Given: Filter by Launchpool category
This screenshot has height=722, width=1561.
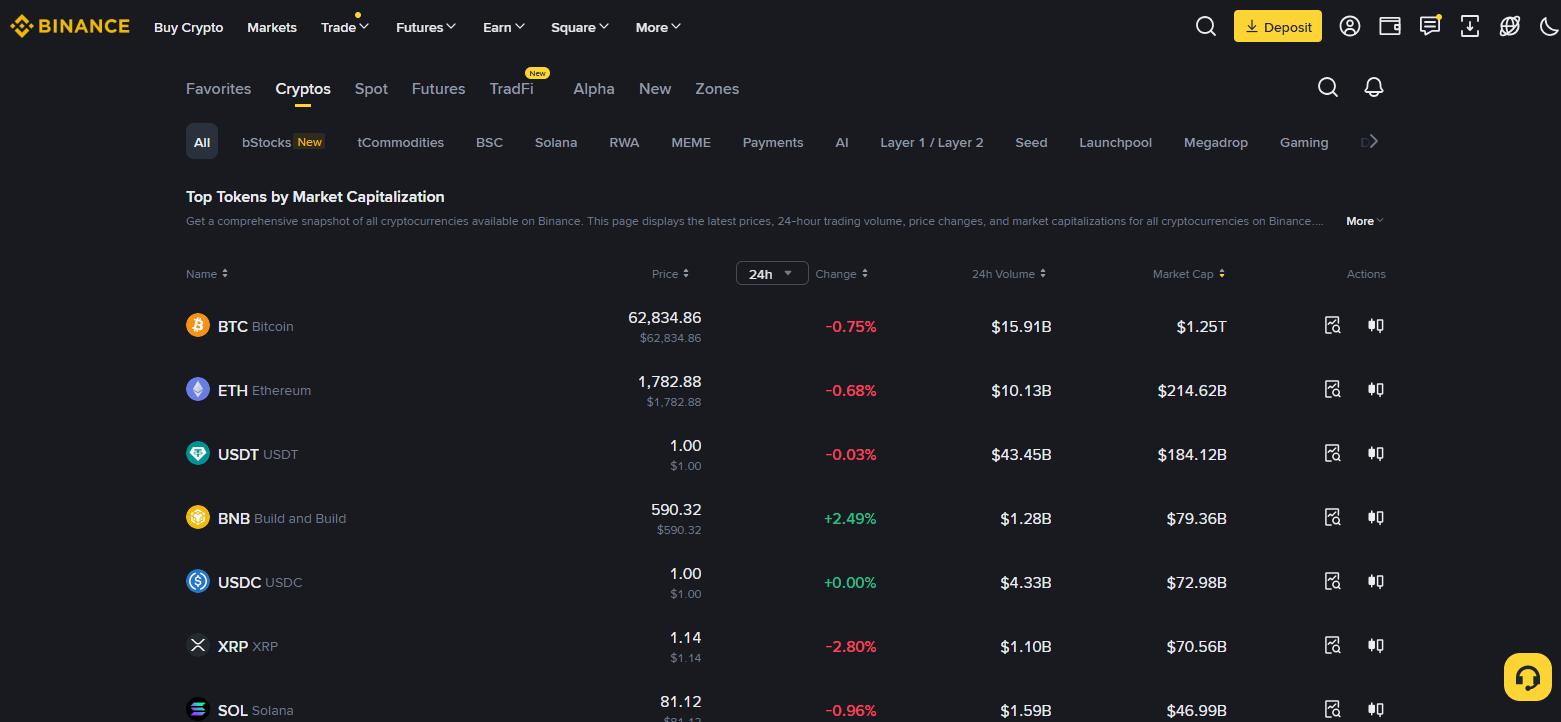Looking at the screenshot, I should coord(1115,142).
